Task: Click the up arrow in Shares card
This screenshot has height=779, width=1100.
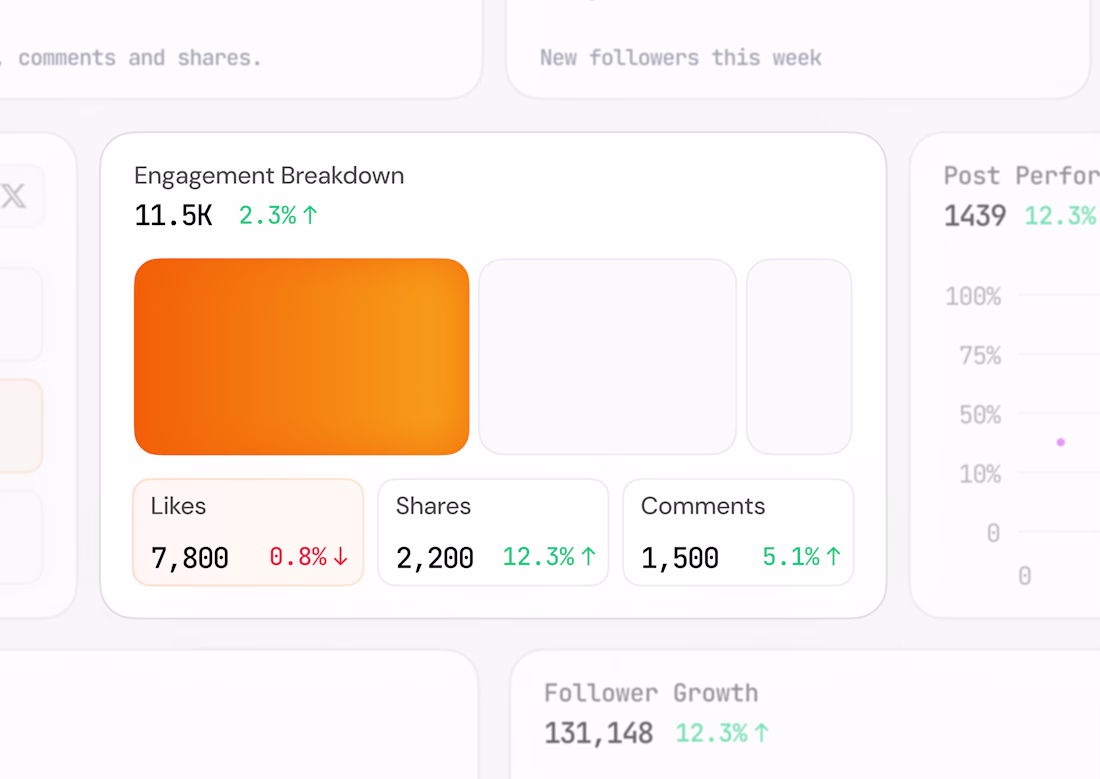Action: point(588,557)
